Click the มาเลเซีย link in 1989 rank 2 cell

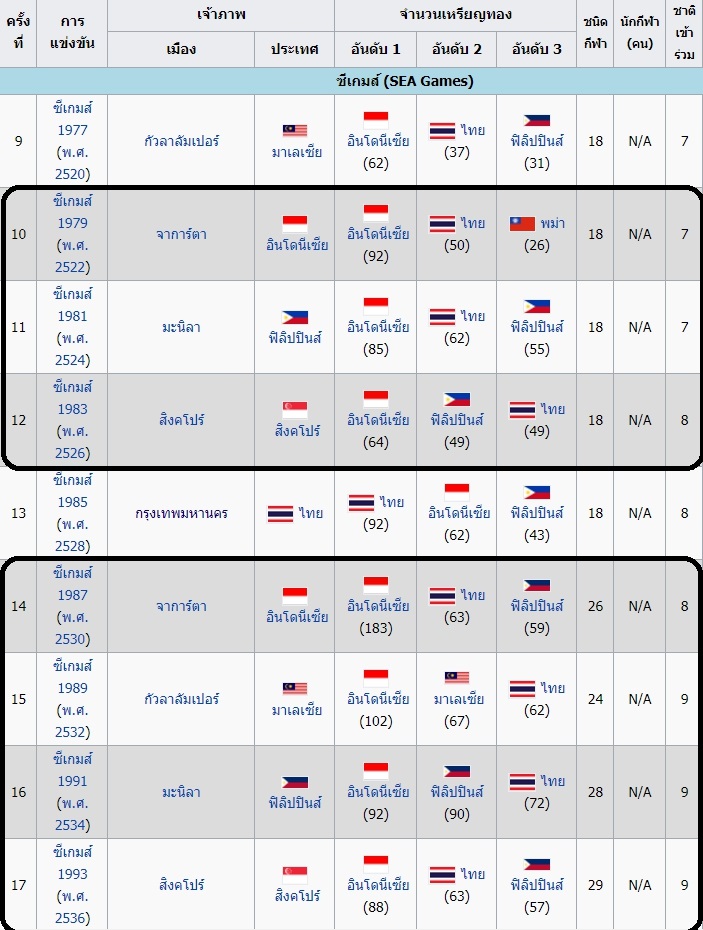tap(459, 699)
